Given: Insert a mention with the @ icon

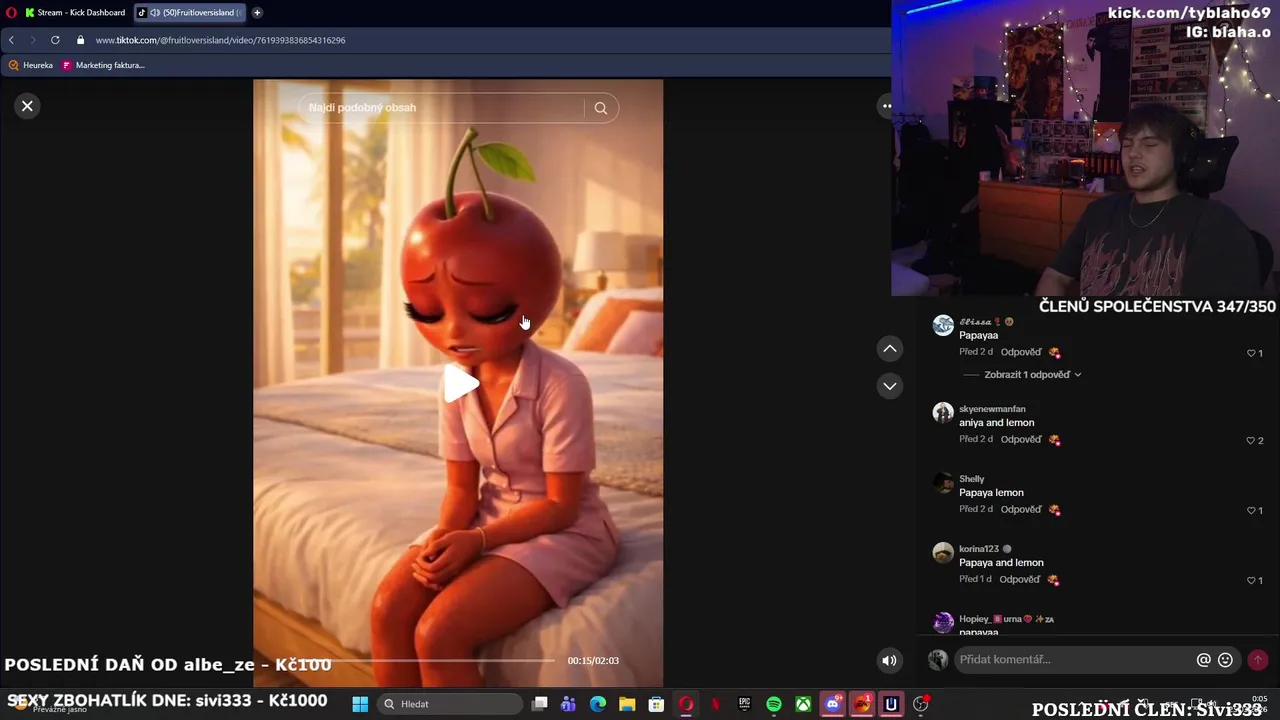Looking at the screenshot, I should (1204, 660).
